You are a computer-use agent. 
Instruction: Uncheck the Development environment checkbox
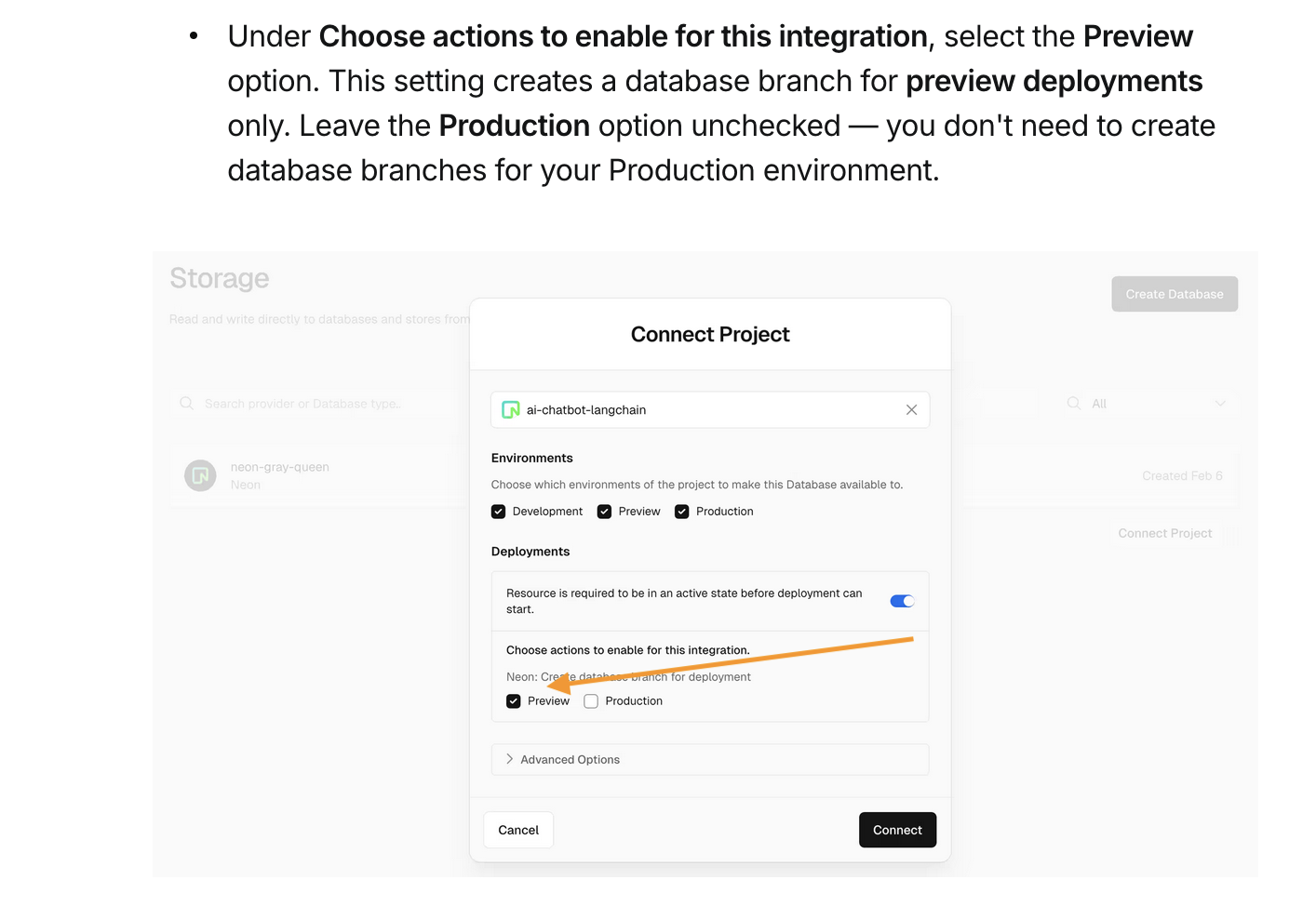tap(498, 512)
